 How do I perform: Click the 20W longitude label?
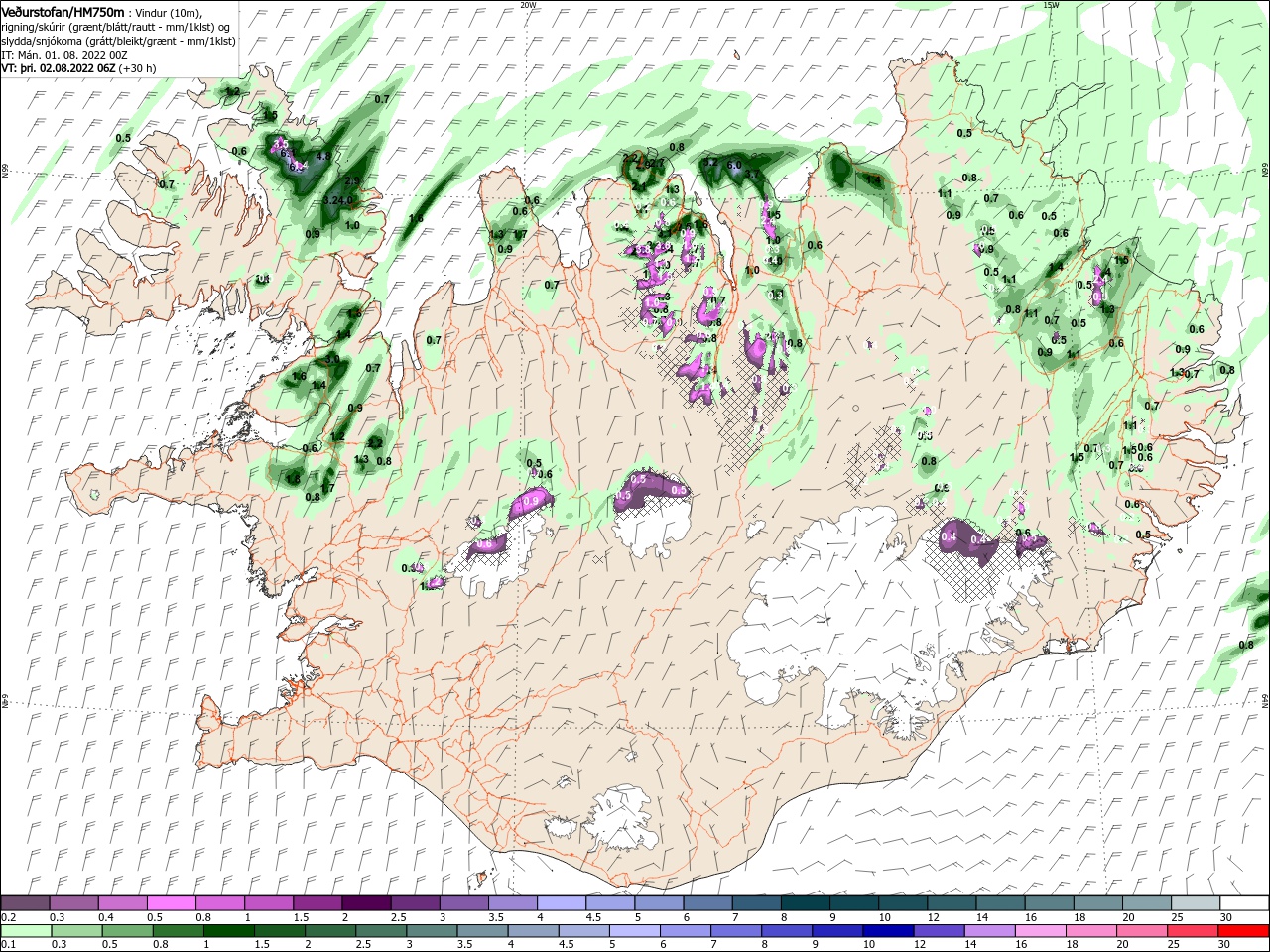(x=528, y=4)
